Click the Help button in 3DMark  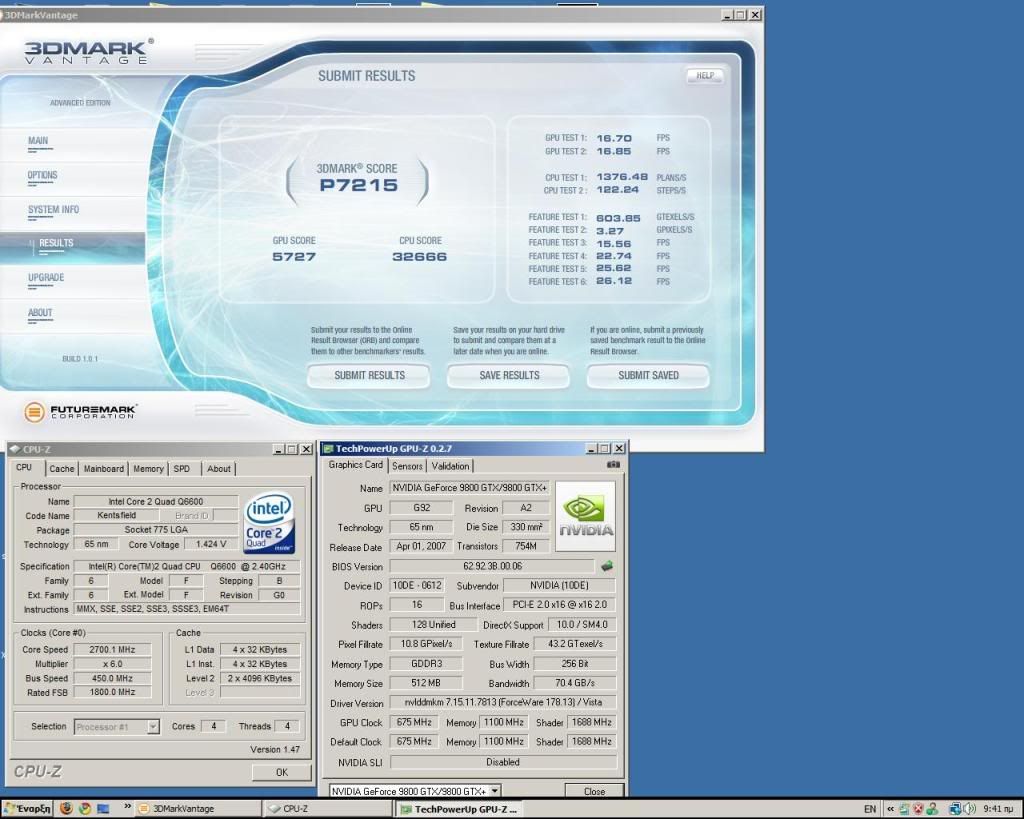705,76
